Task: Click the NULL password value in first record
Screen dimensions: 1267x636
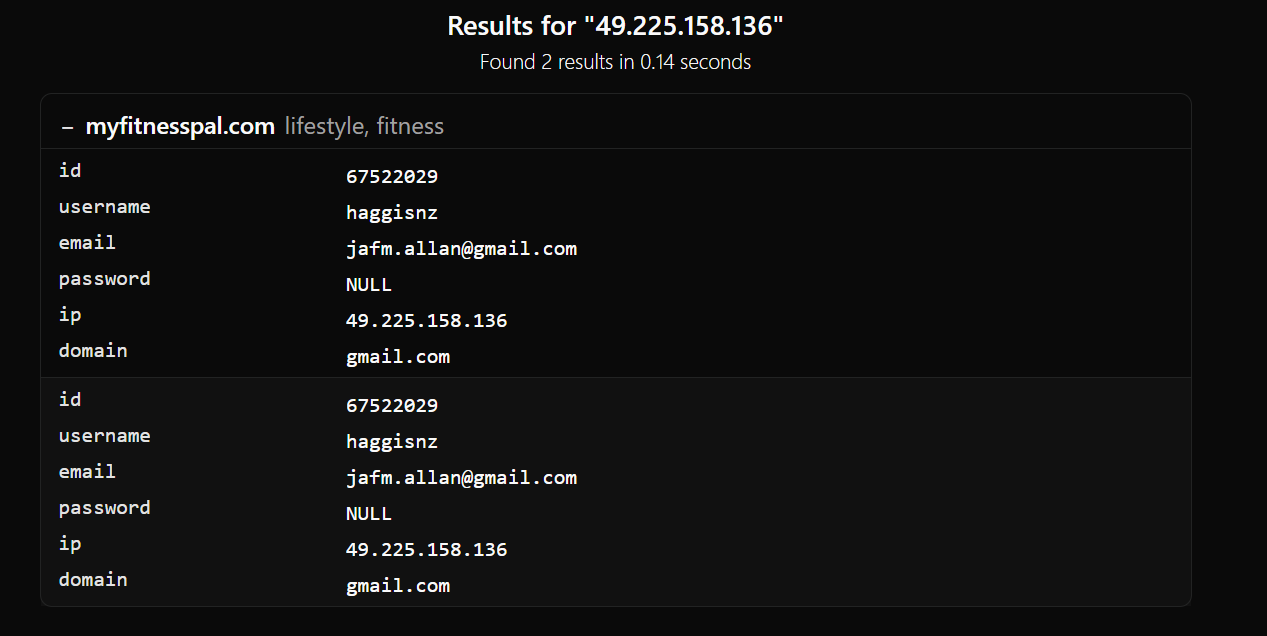Action: tap(369, 285)
